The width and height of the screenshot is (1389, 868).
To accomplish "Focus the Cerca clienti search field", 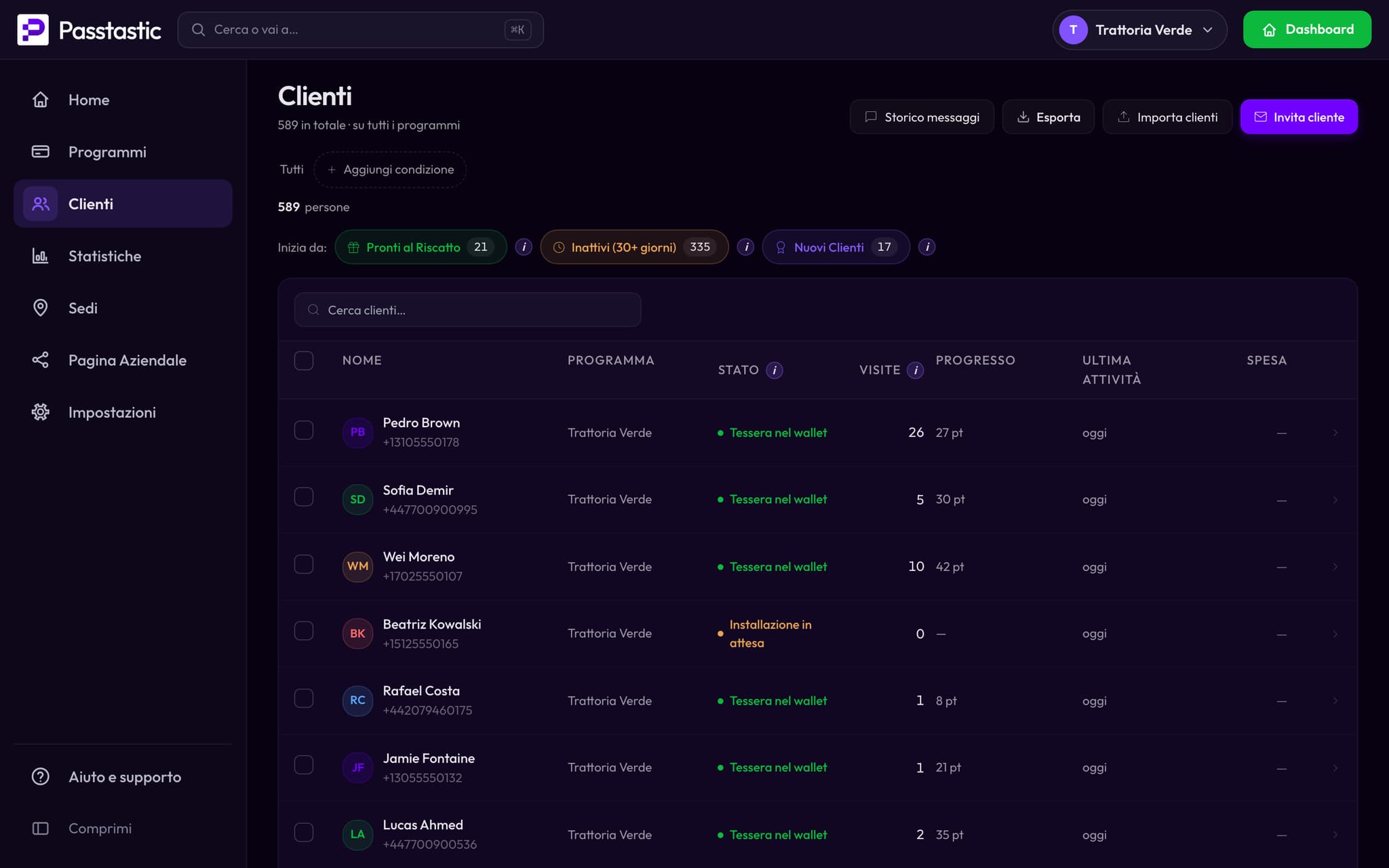I will 467,310.
